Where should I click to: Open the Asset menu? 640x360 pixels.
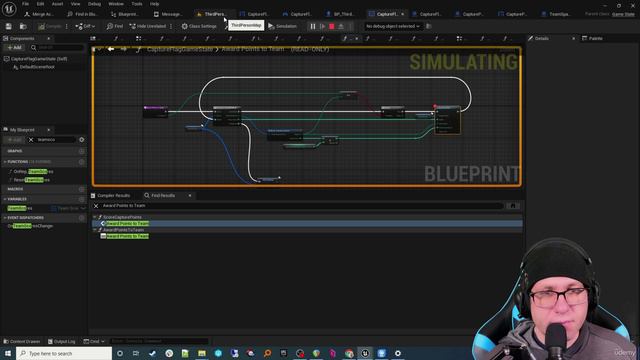tap(57, 4)
